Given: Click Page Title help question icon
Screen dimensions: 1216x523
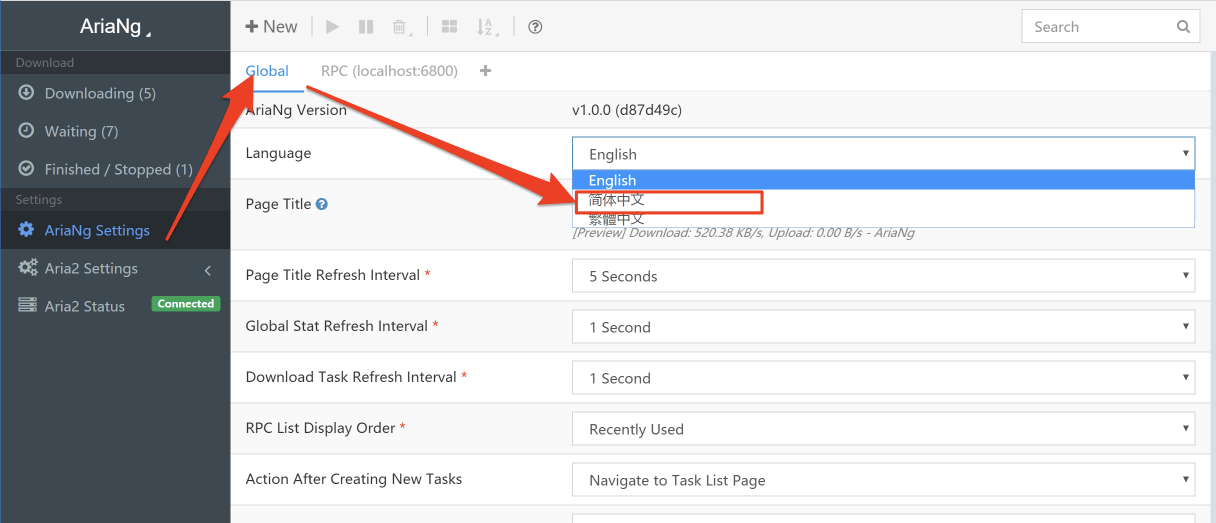Looking at the screenshot, I should point(322,204).
